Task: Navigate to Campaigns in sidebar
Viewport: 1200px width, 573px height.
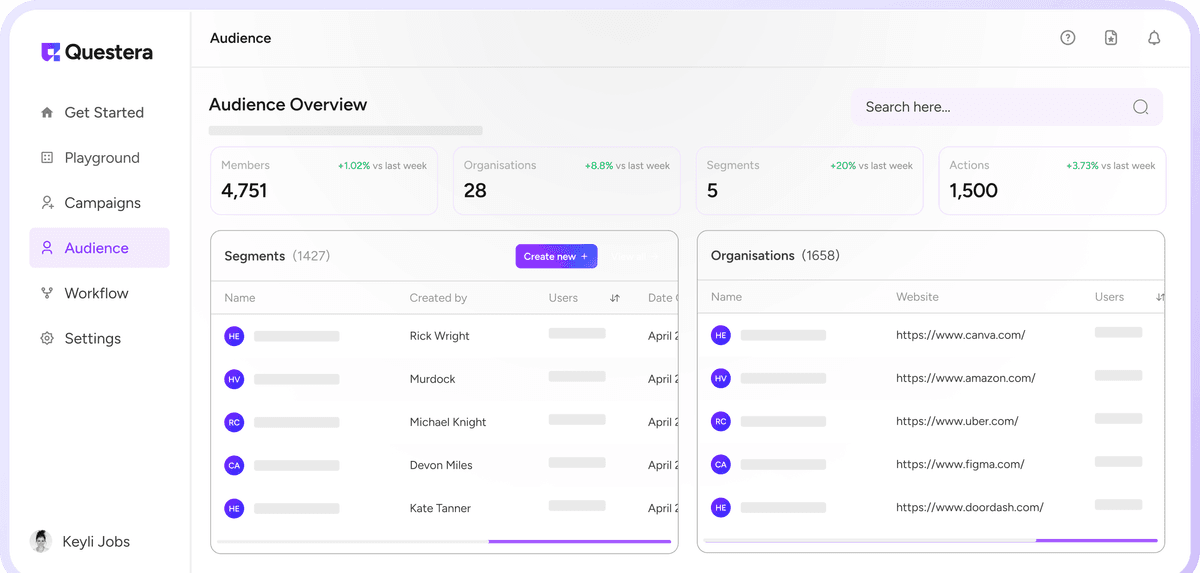Action: 102,203
